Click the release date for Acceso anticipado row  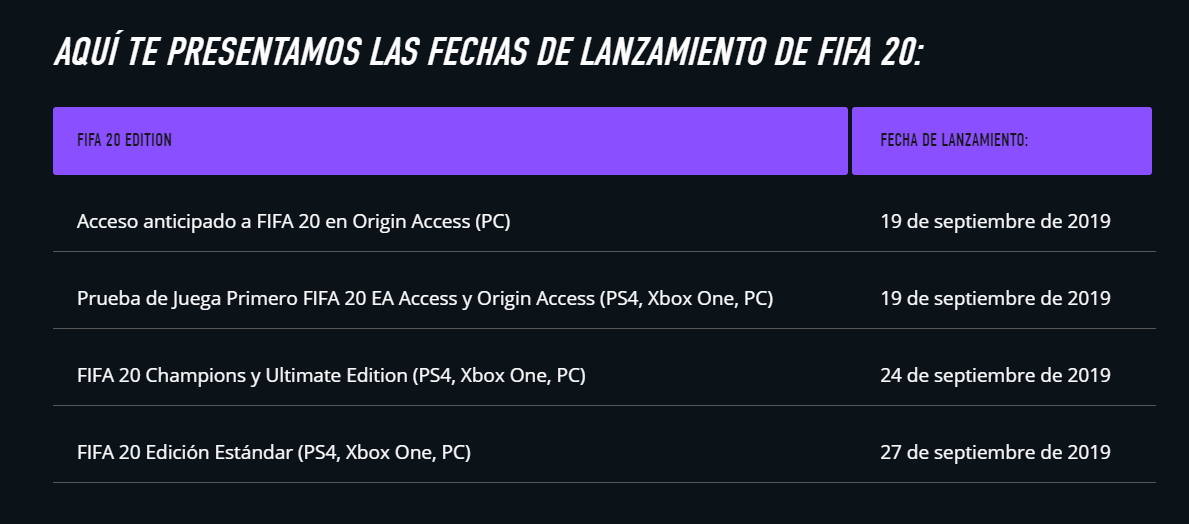click(995, 221)
